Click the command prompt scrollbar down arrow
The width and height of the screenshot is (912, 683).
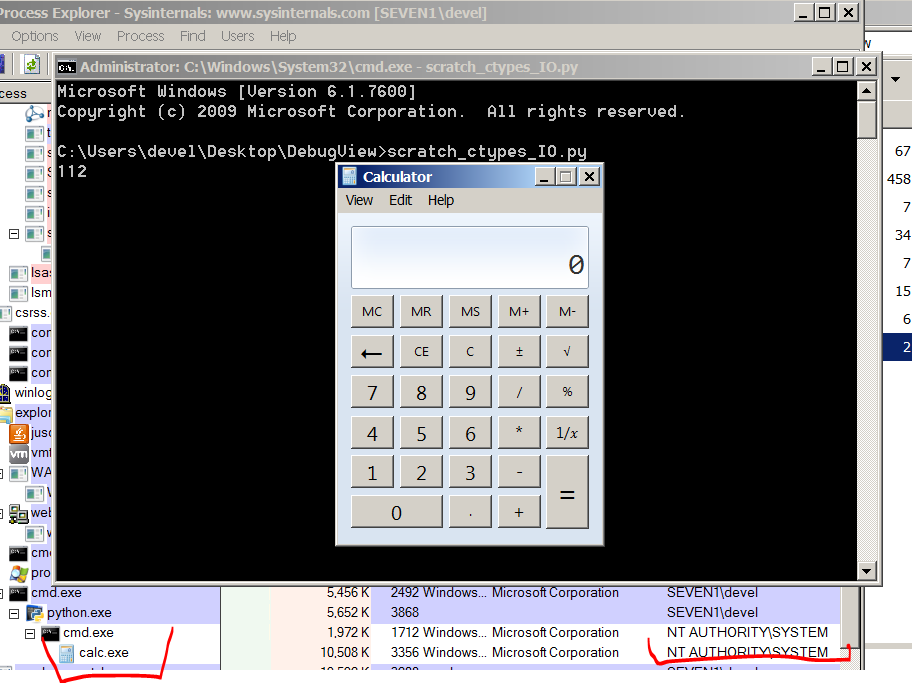[868, 571]
